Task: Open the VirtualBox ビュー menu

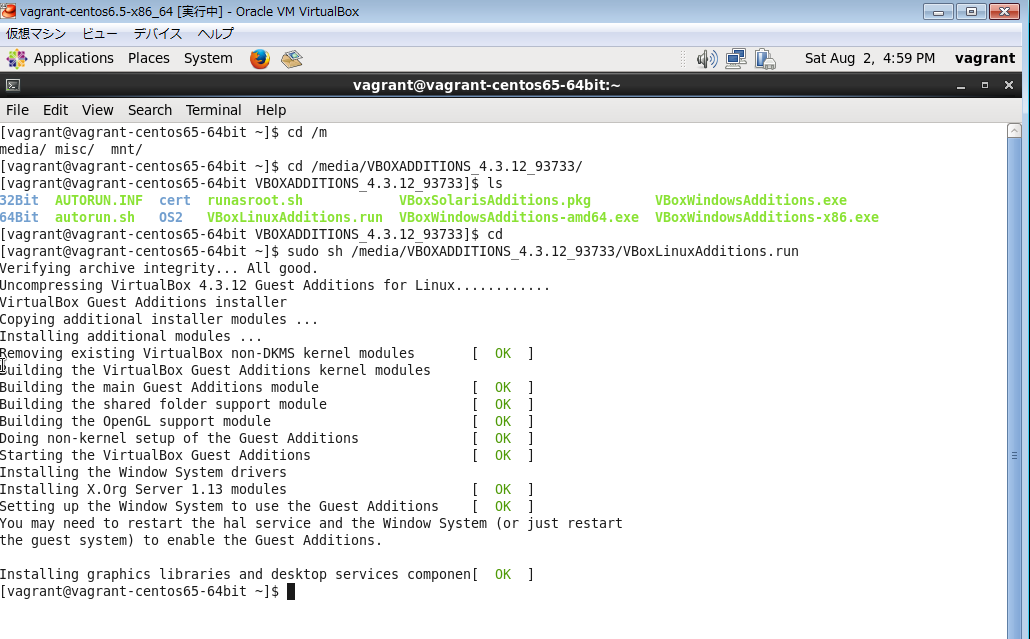Action: pyautogui.click(x=100, y=33)
